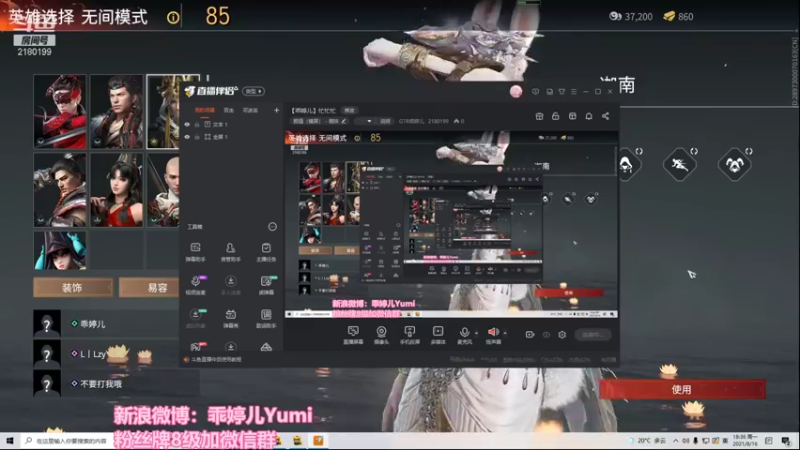The width and height of the screenshot is (800, 450).
Task: Click the user avatar in companion title bar
Action: click(516, 91)
